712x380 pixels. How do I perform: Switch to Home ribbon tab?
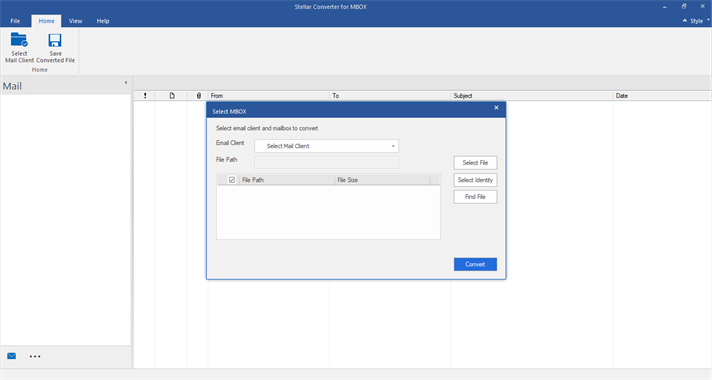coord(46,21)
